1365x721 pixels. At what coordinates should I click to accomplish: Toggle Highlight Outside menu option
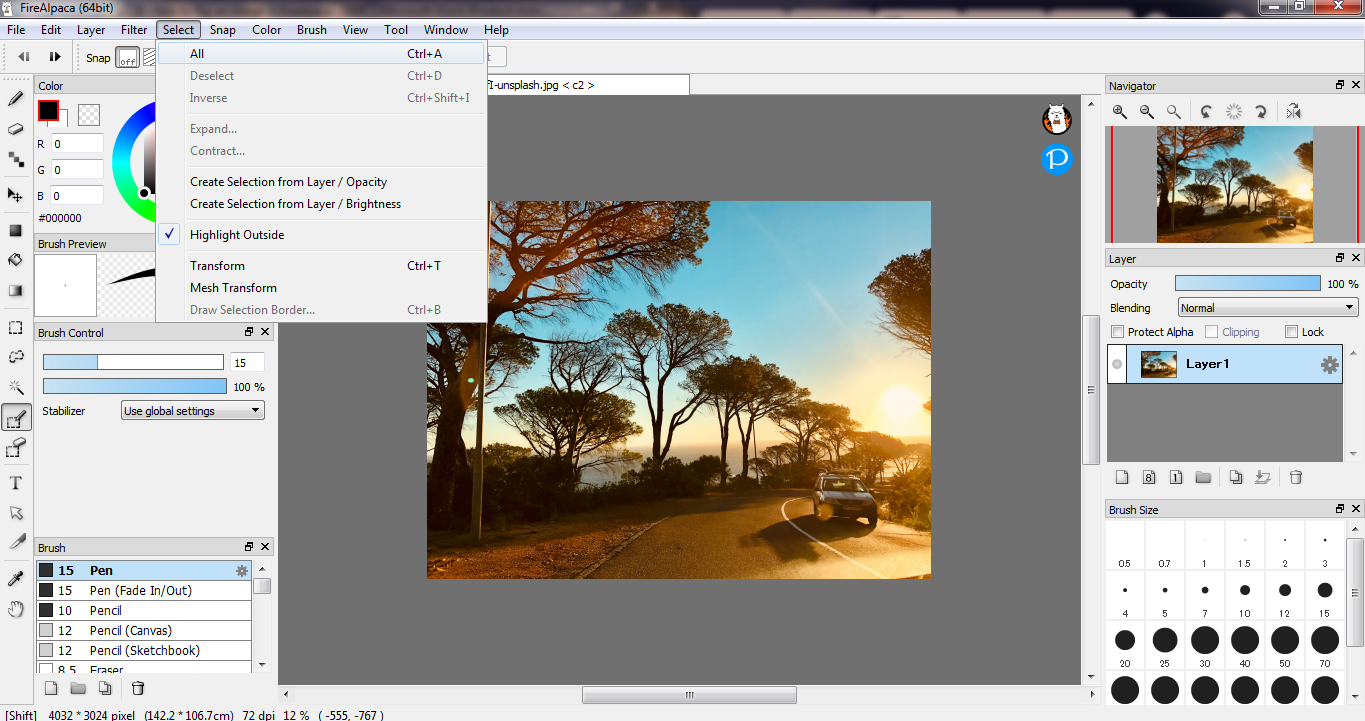[322, 235]
